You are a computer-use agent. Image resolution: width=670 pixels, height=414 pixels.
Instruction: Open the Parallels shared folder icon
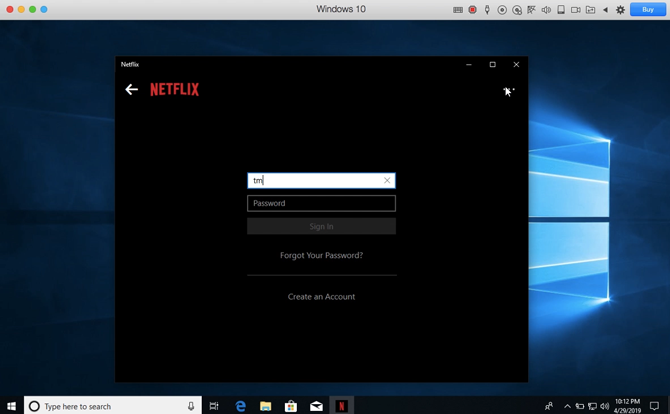point(591,10)
